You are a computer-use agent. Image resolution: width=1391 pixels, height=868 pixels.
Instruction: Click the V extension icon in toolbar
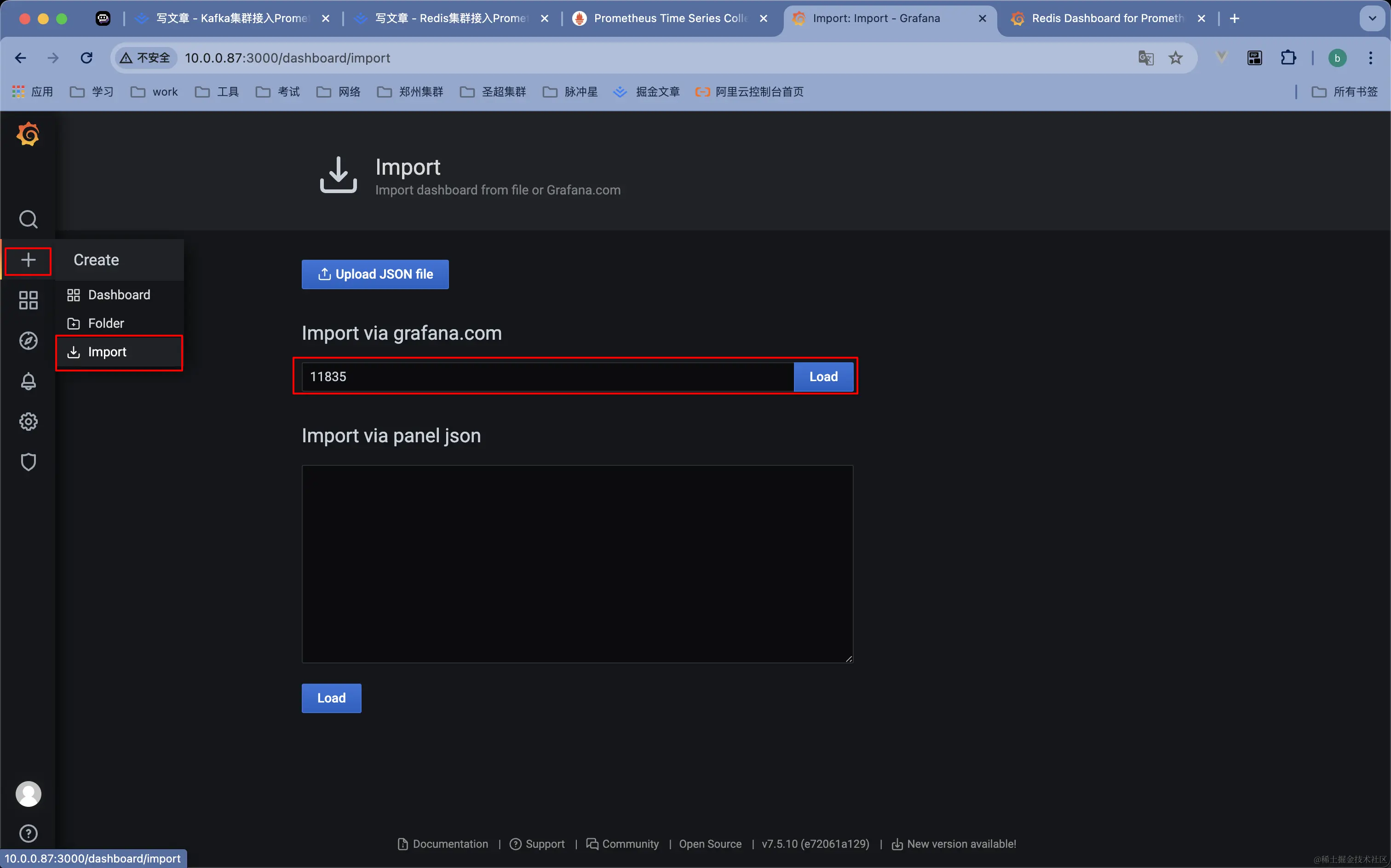[1222, 57]
